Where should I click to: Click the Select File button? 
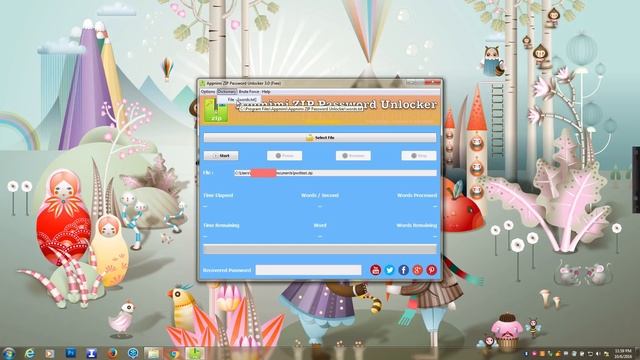pos(320,138)
